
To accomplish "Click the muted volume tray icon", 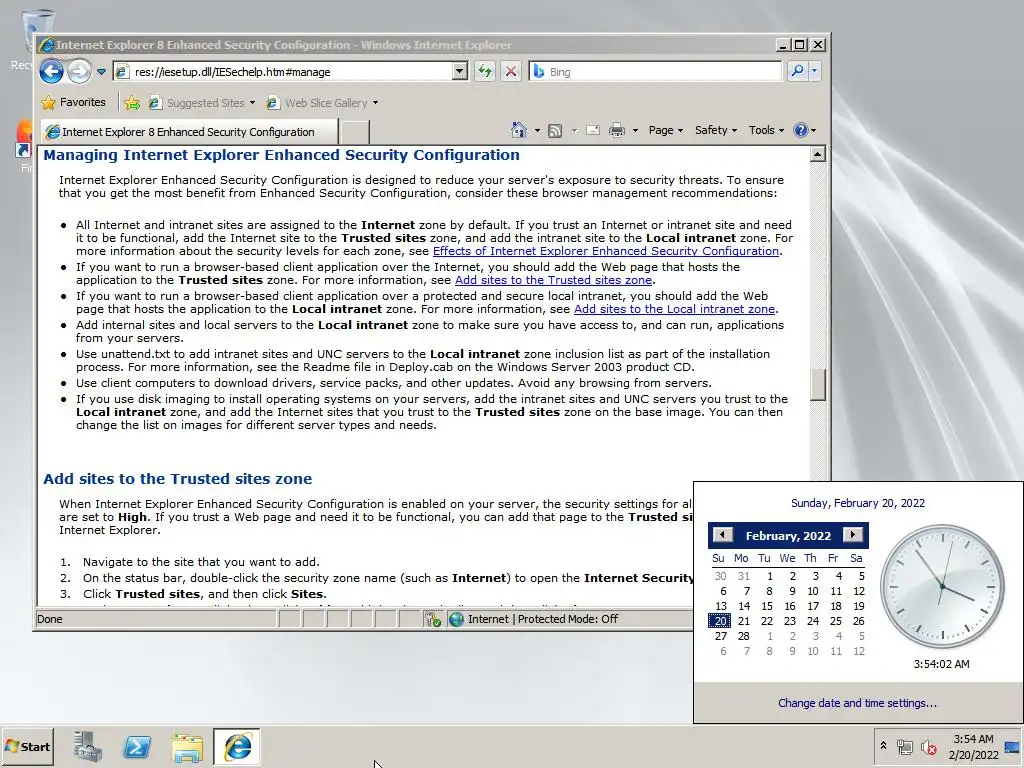I will [x=928, y=746].
